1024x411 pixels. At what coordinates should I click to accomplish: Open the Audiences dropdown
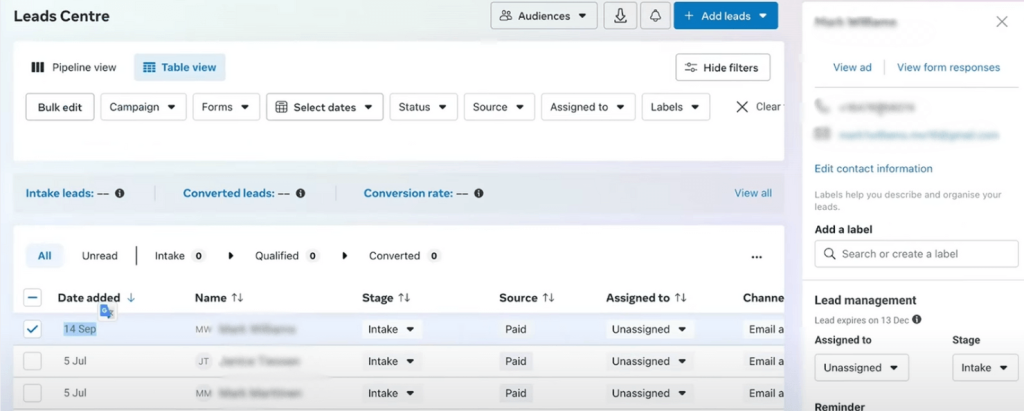(x=544, y=16)
